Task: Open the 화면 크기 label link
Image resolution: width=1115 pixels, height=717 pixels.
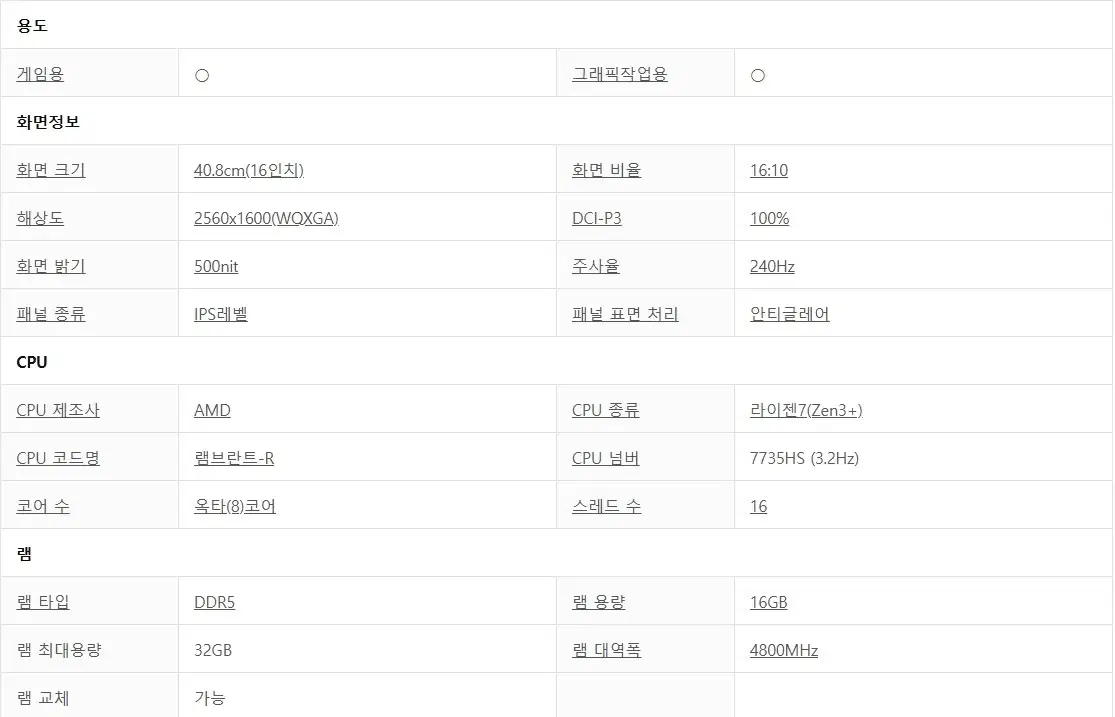Action: 51,170
